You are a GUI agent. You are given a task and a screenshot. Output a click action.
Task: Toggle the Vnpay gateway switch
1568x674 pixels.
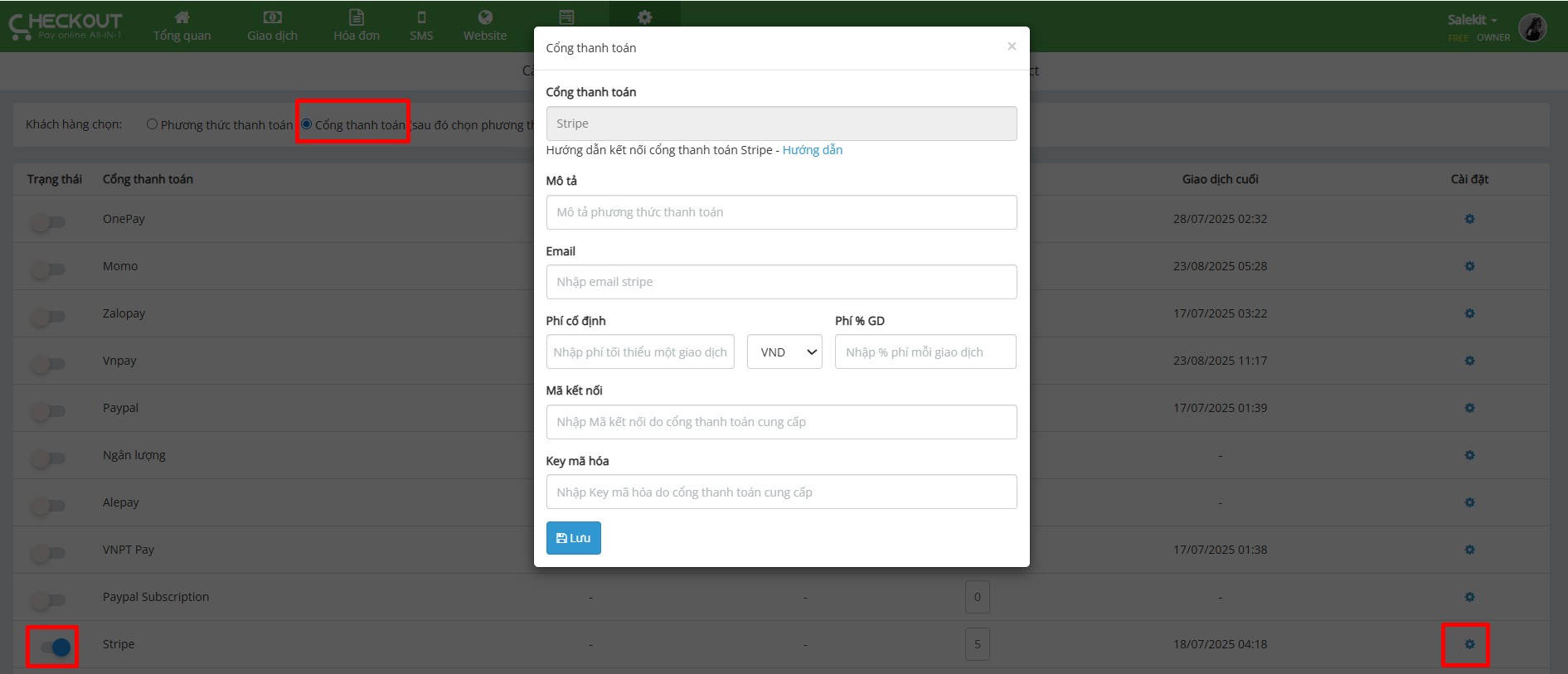[47, 364]
